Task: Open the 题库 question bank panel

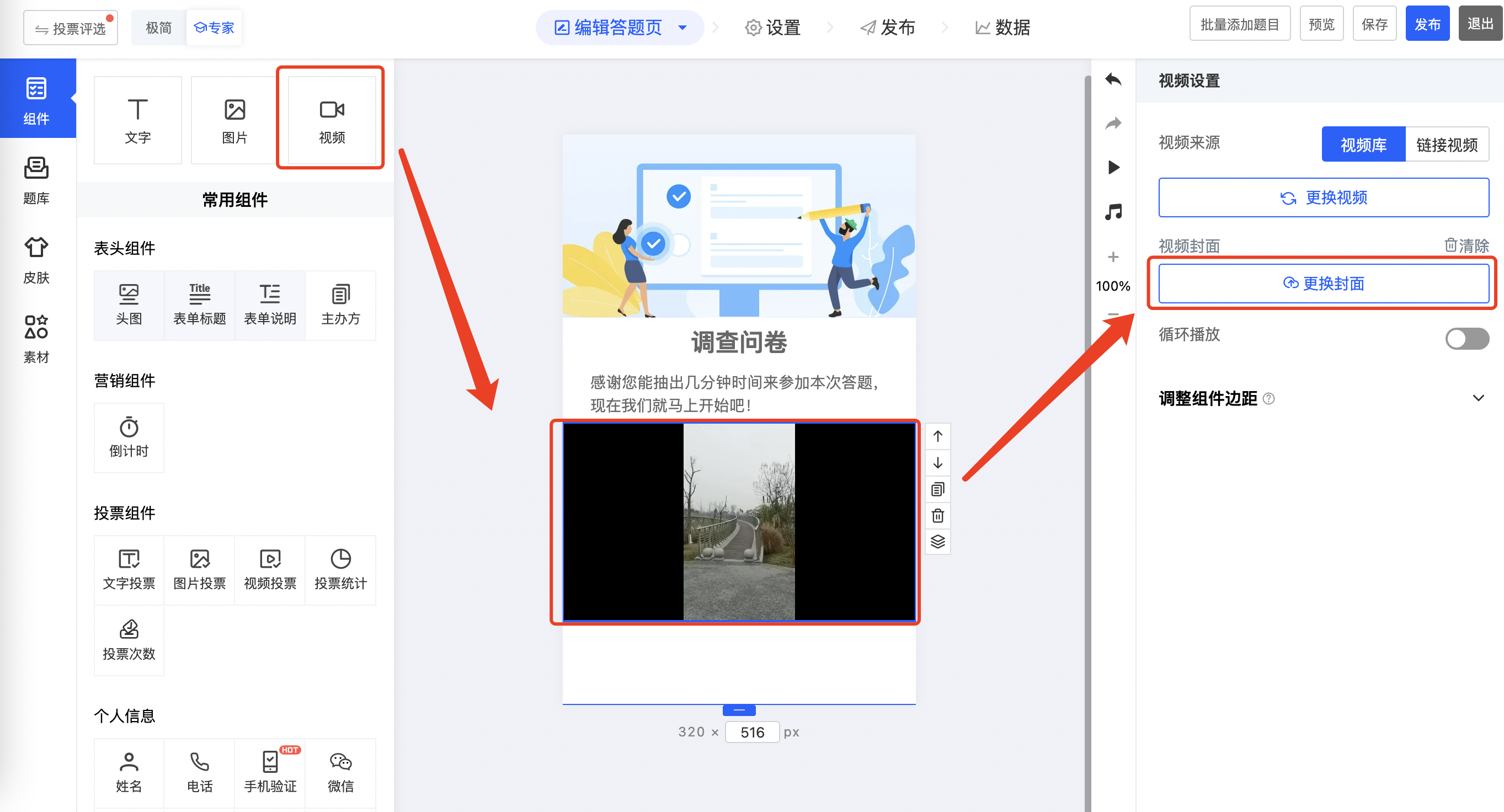Action: pos(36,180)
